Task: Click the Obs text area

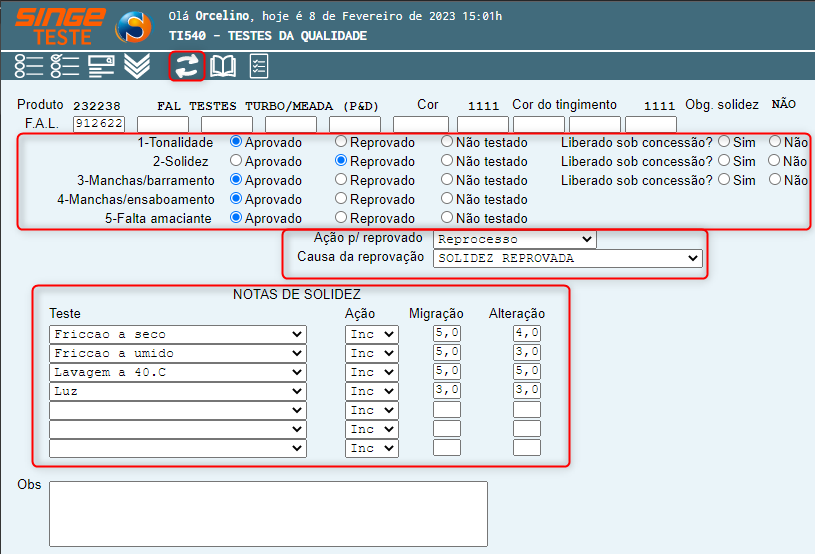Action: (268, 514)
